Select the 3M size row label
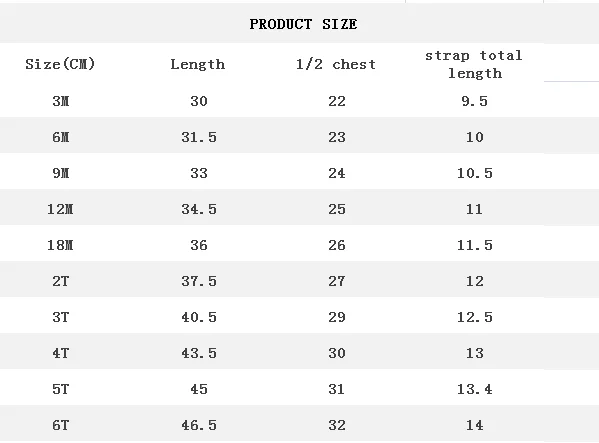 click(x=61, y=101)
